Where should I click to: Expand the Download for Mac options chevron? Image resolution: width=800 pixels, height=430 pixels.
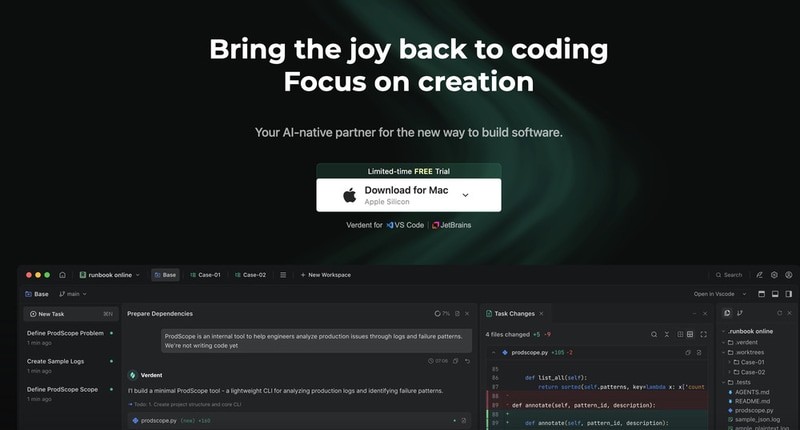[x=465, y=195]
